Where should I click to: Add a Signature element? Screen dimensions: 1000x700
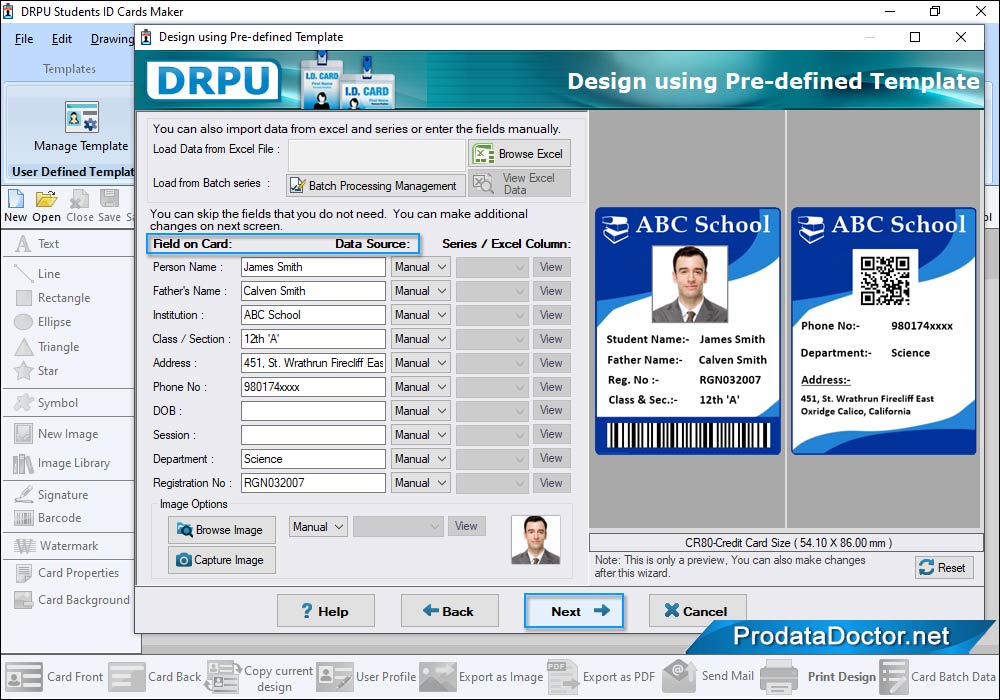(x=51, y=495)
